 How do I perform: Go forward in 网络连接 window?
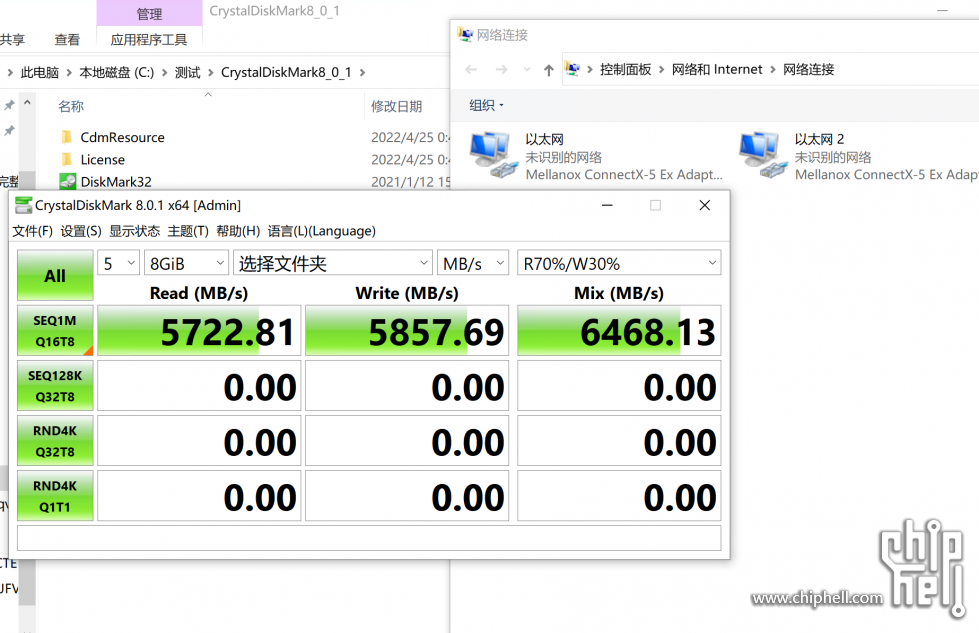[x=501, y=69]
